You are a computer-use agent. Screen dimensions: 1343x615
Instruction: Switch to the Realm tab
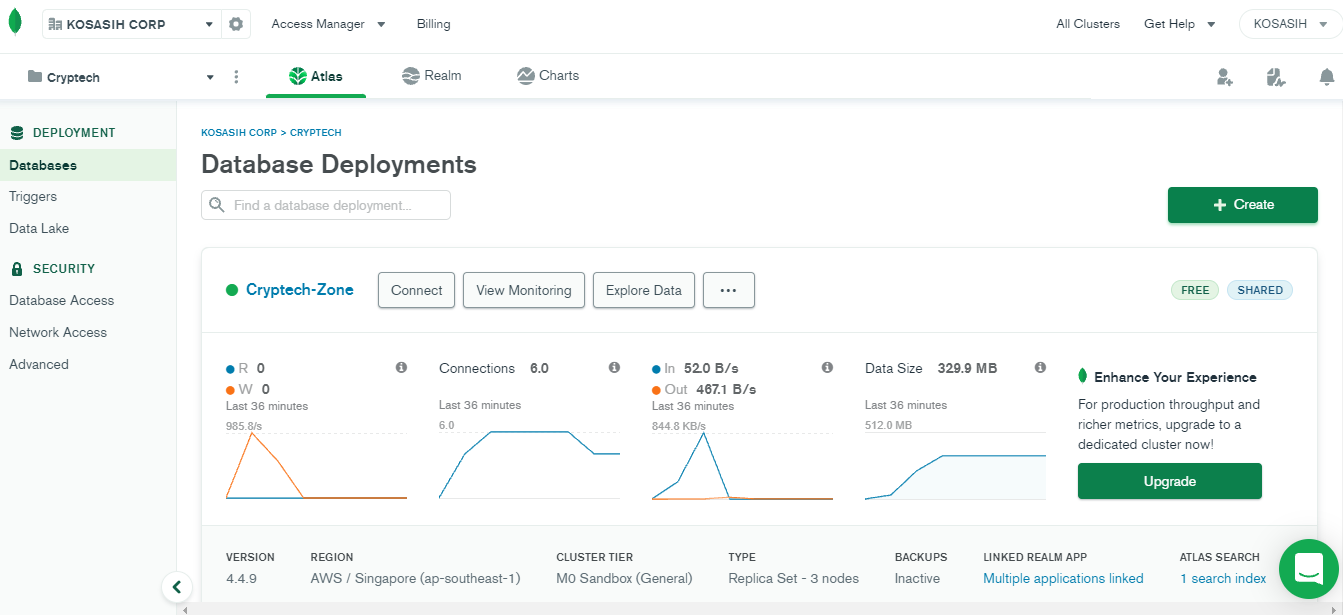tap(432, 76)
